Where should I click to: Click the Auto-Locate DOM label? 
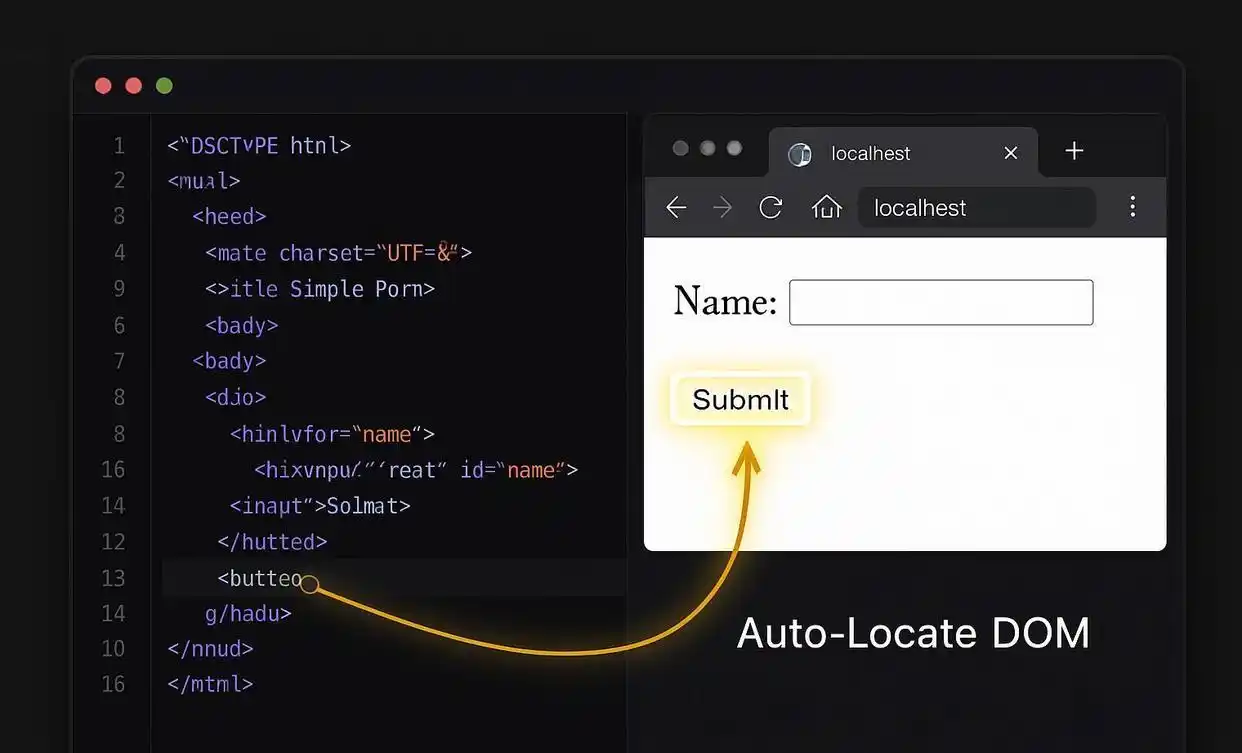(x=912, y=634)
